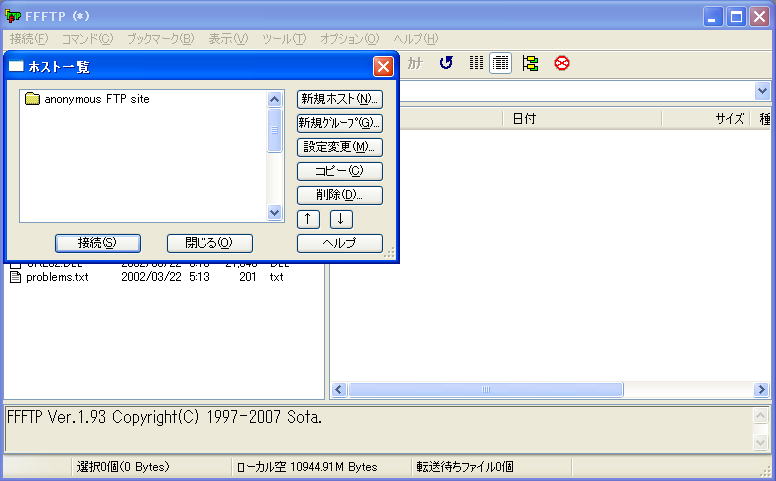Switch to list view icon
The image size is (776, 481).
pyautogui.click(x=476, y=63)
